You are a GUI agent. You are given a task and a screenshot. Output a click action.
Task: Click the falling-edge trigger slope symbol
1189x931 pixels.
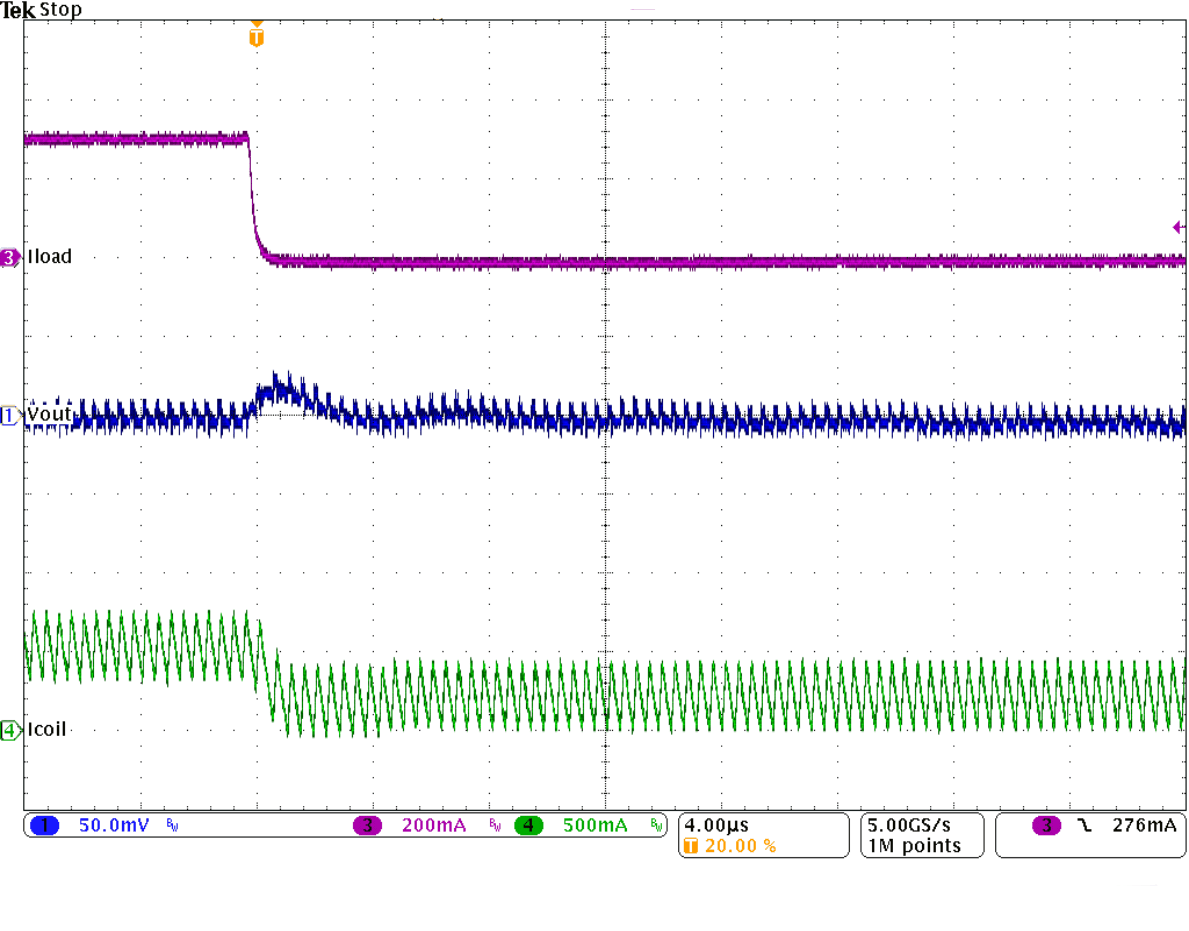pyautogui.click(x=1083, y=826)
